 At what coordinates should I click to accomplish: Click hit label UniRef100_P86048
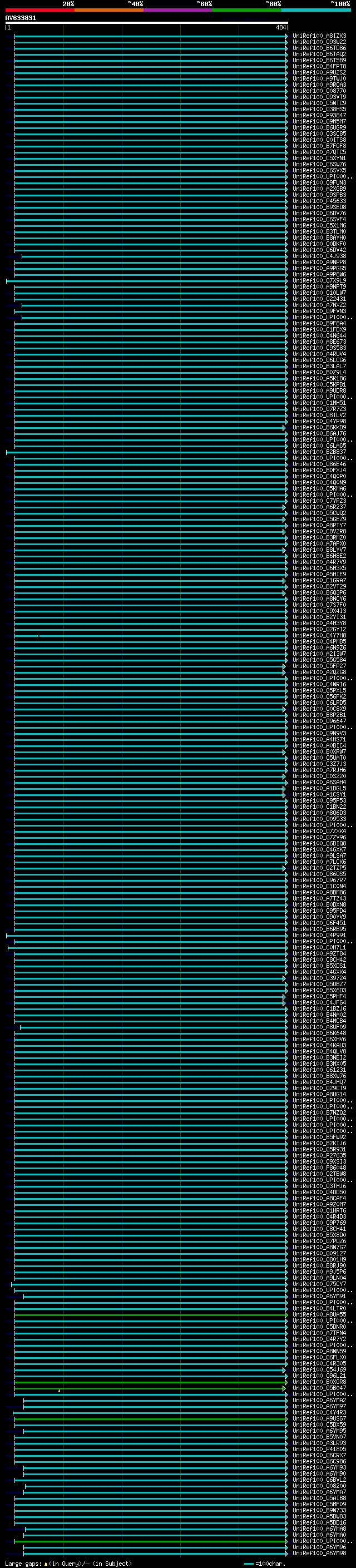(x=319, y=1168)
